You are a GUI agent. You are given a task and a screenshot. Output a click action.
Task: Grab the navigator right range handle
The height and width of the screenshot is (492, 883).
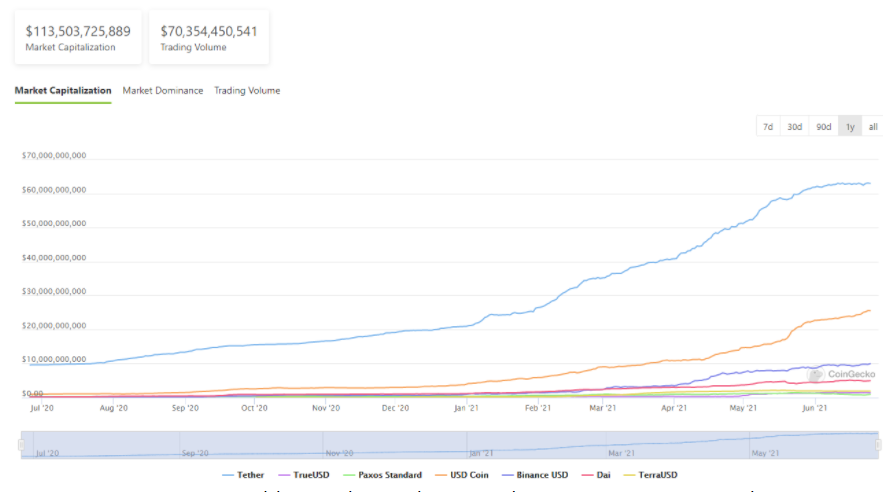point(878,445)
